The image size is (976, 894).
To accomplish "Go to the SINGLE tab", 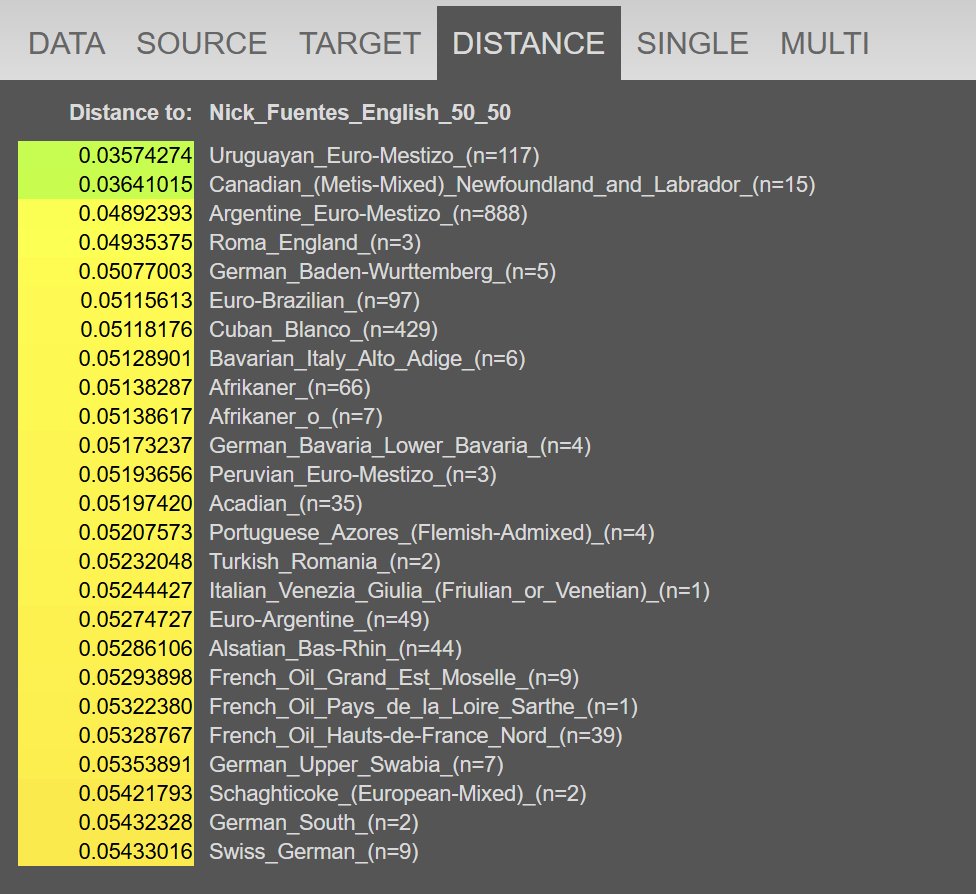I will 692,44.
